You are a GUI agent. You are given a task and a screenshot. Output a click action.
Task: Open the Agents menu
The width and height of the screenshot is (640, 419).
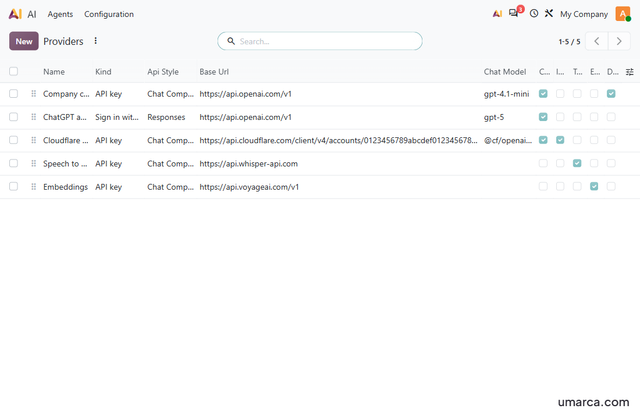[x=60, y=14]
